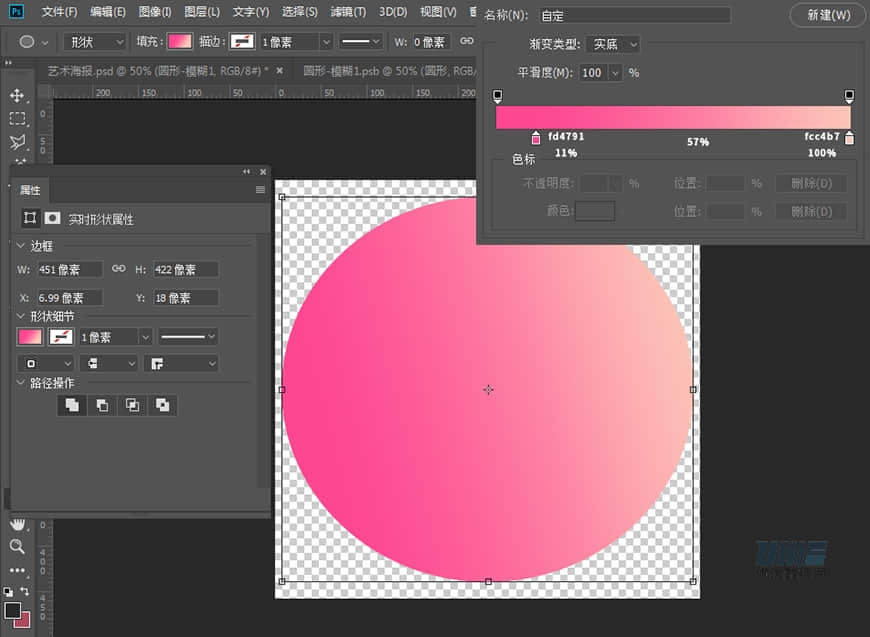
Task: Collapse the 边框 section in Properties
Action: point(22,246)
